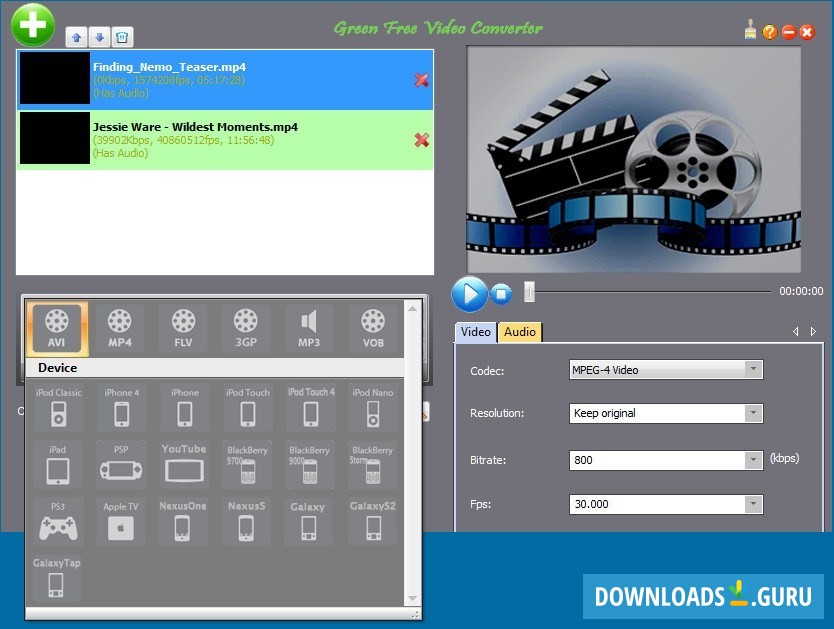Choose the YouTube preset
The image size is (834, 629).
pyautogui.click(x=184, y=465)
